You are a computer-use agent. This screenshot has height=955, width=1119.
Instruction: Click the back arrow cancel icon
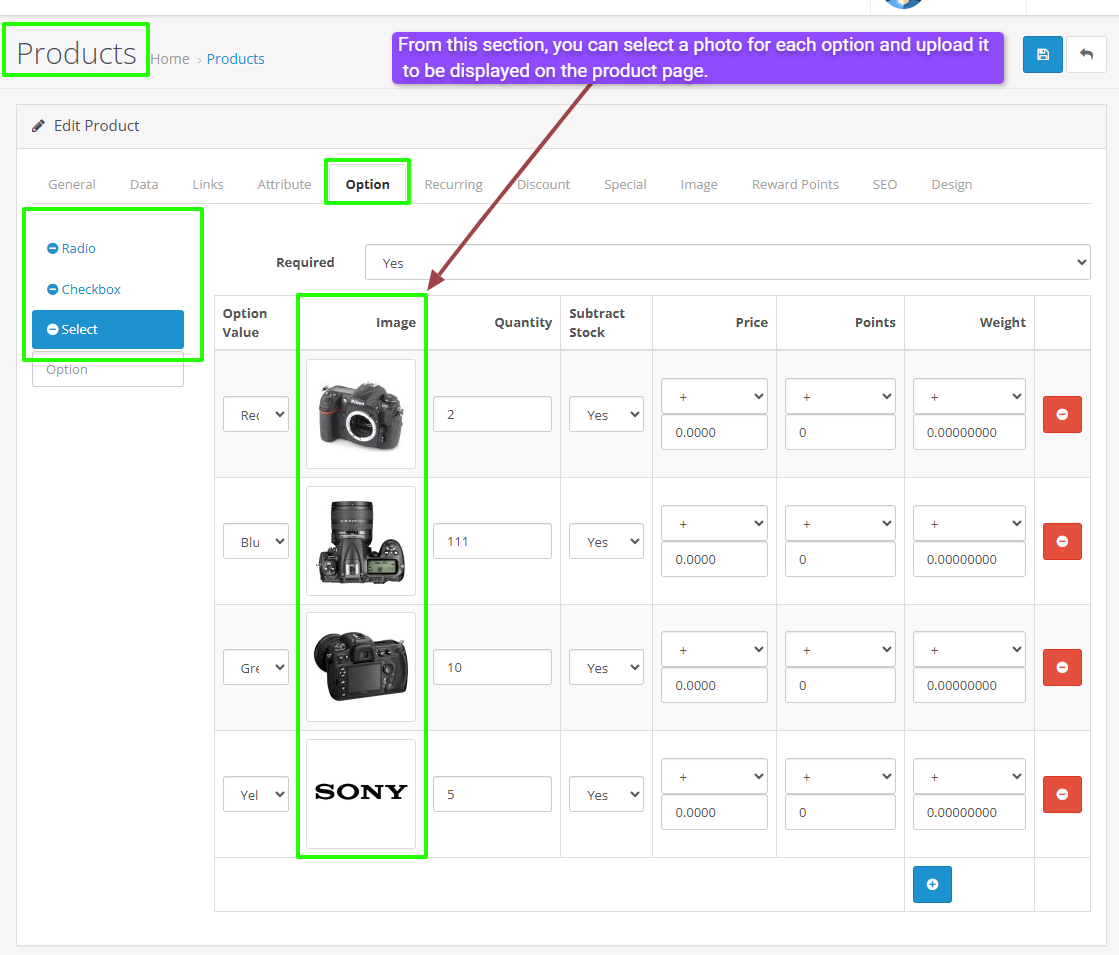[x=1086, y=55]
